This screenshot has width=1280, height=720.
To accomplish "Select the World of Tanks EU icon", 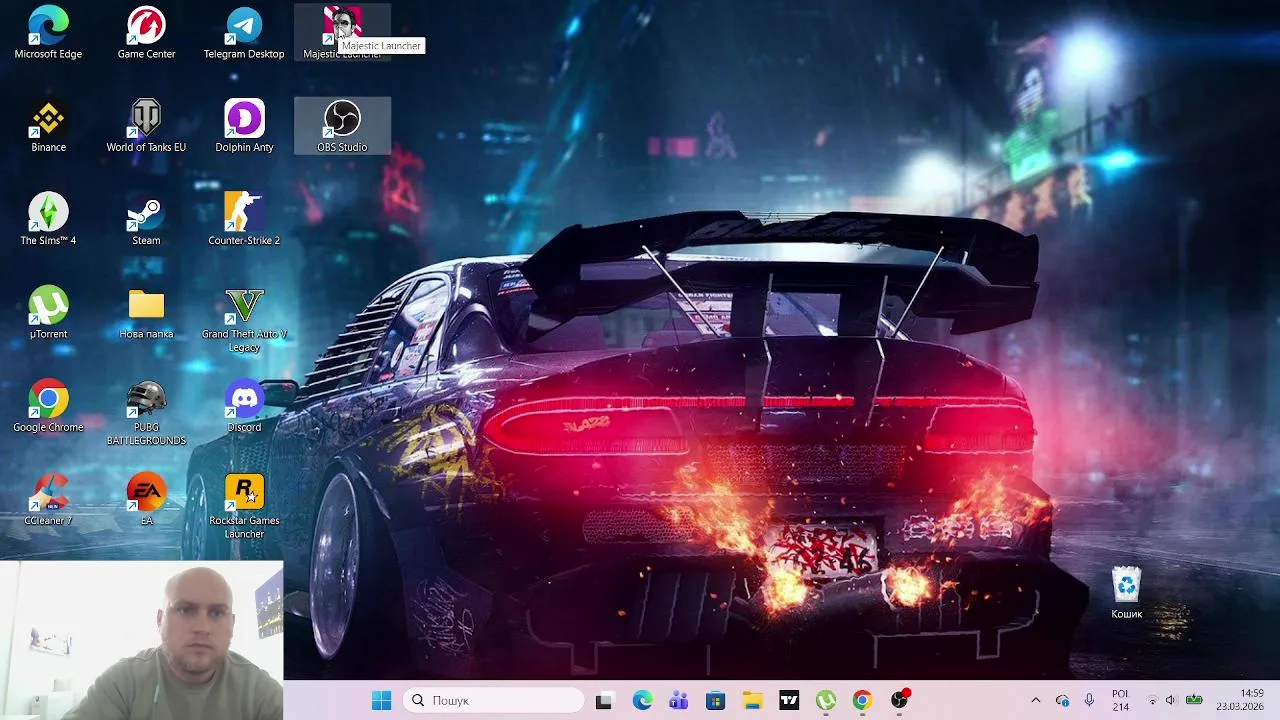I will pyautogui.click(x=146, y=126).
